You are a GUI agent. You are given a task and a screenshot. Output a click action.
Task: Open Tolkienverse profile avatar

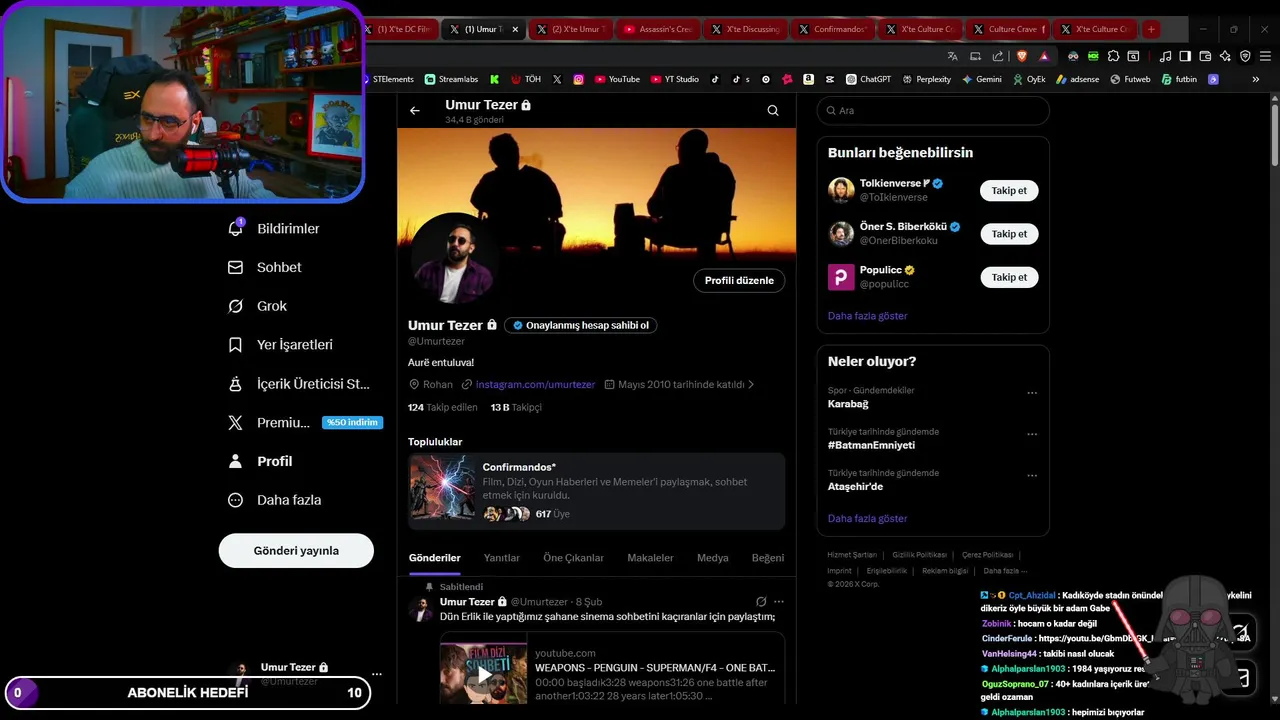tap(841, 190)
